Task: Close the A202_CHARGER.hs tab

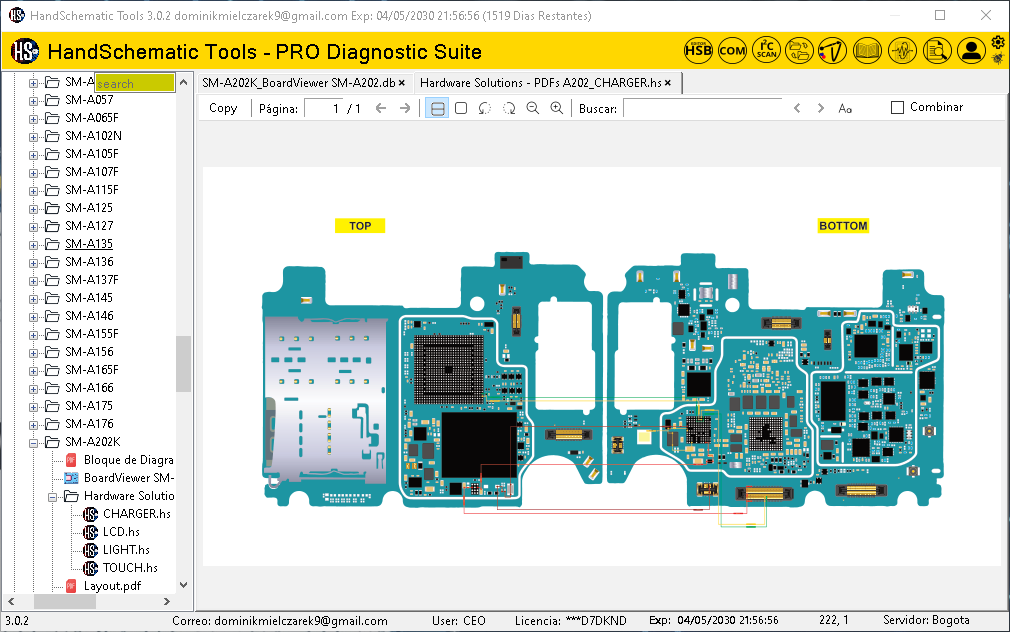Action: 668,82
